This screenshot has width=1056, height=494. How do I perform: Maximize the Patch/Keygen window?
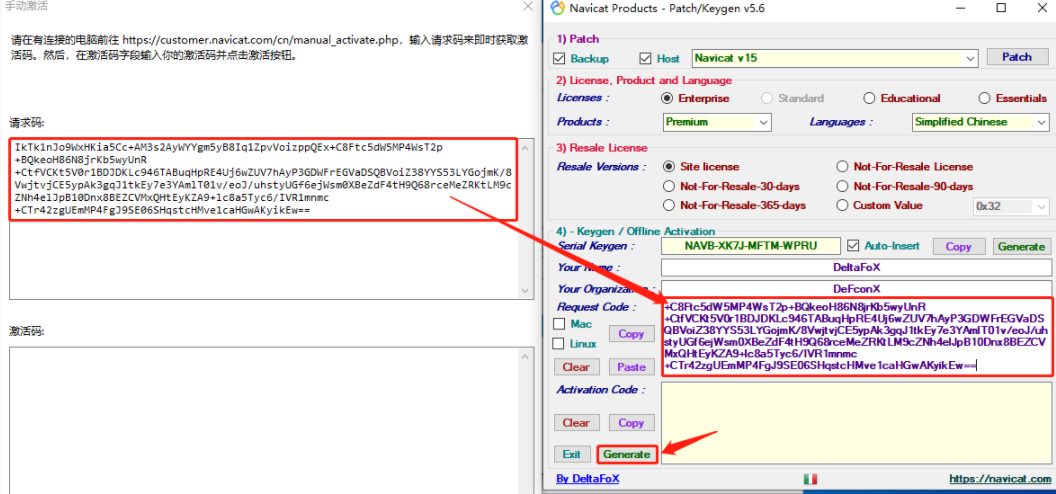(1001, 8)
